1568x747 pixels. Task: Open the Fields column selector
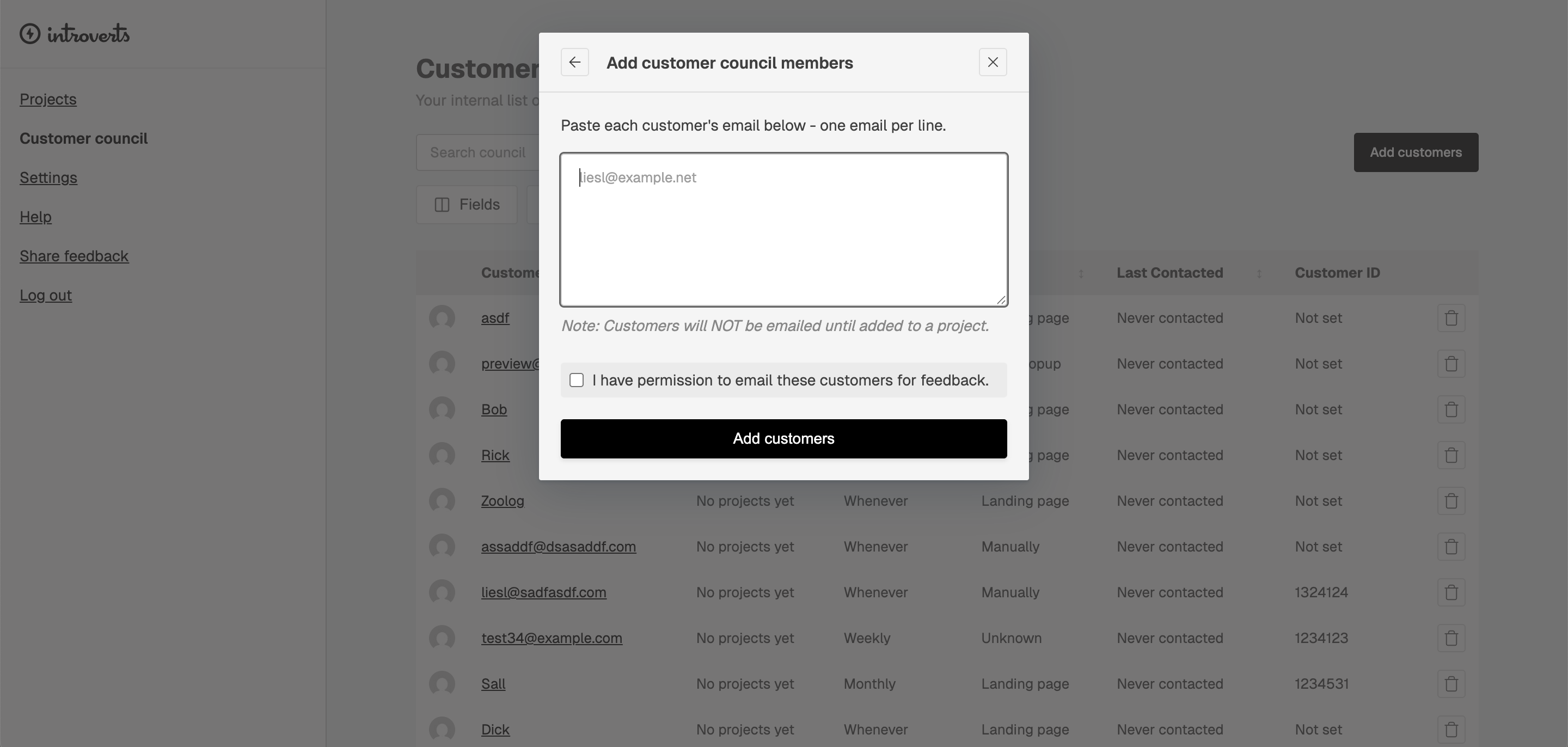click(467, 205)
